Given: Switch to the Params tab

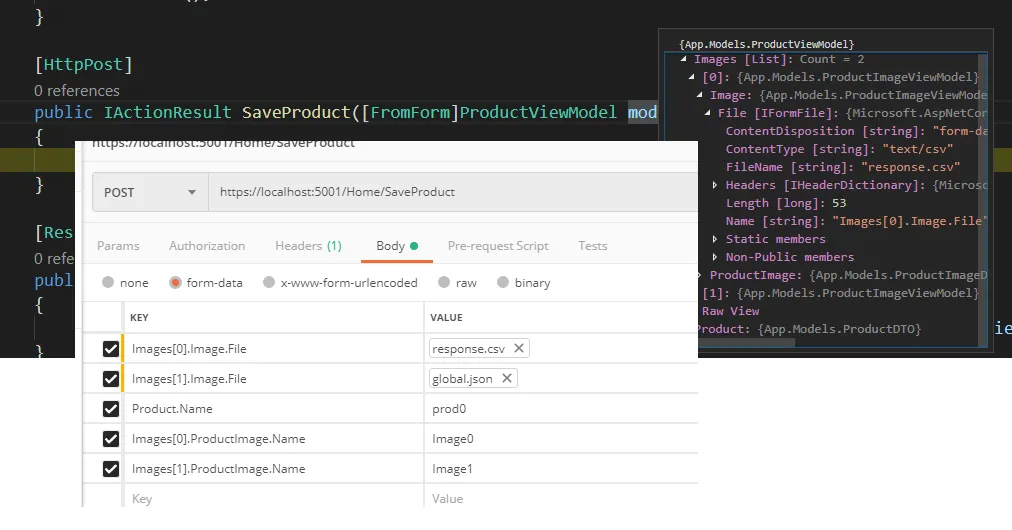Looking at the screenshot, I should point(118,246).
